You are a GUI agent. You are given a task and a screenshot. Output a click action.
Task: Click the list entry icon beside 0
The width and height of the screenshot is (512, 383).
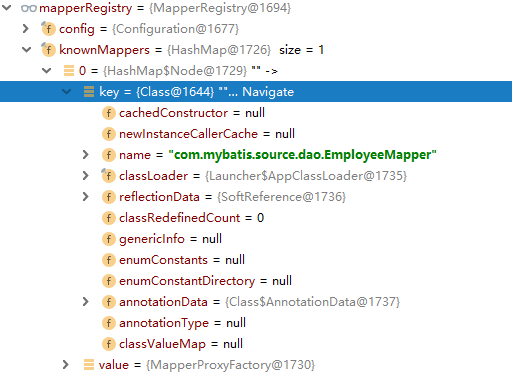69,71
